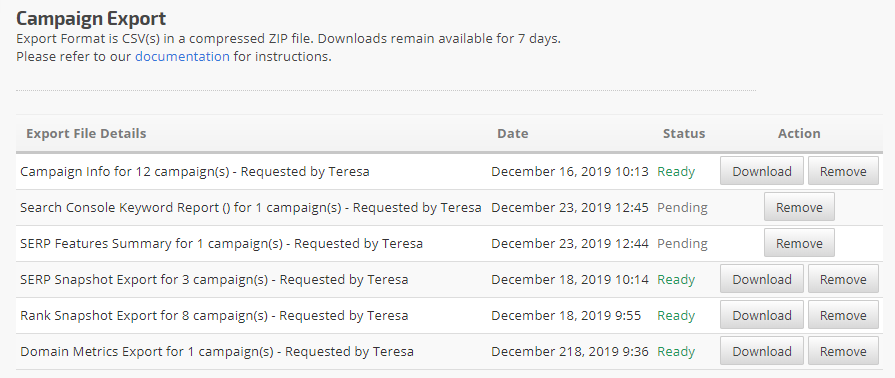Download the Domain Metrics Export file
895x378 pixels.
click(761, 351)
